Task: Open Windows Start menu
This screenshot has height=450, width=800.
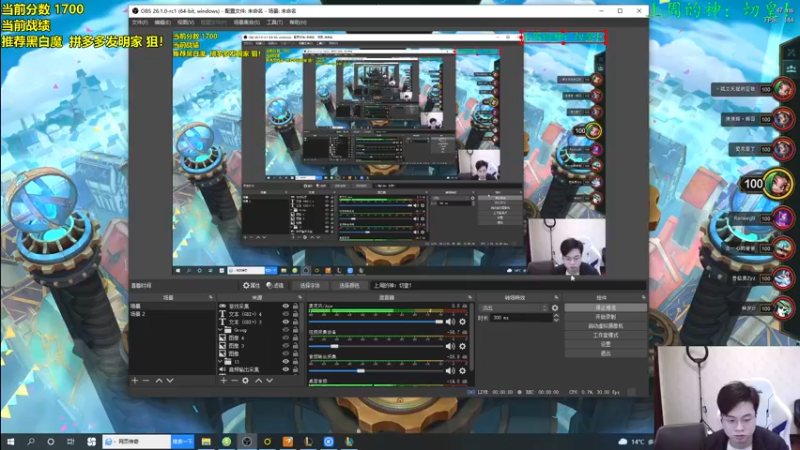Action: coord(10,441)
